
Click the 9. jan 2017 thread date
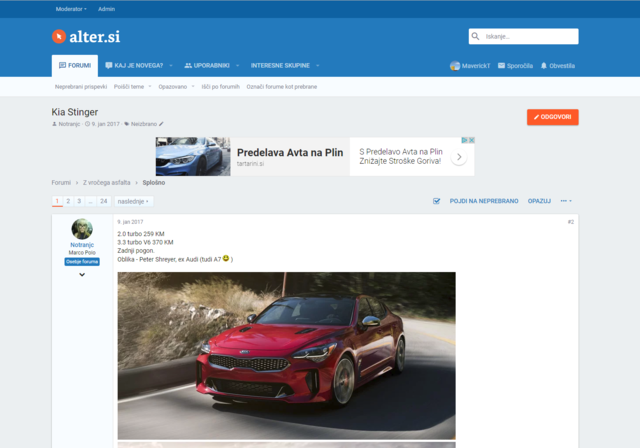(x=105, y=124)
